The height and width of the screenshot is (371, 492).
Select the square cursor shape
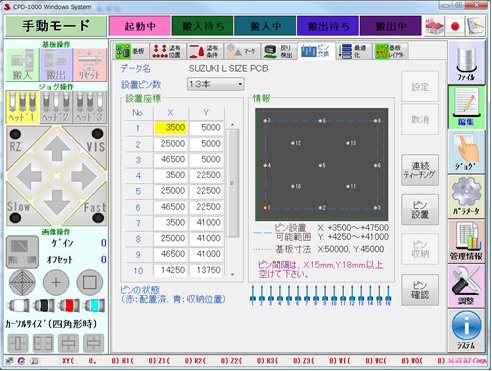[90, 282]
